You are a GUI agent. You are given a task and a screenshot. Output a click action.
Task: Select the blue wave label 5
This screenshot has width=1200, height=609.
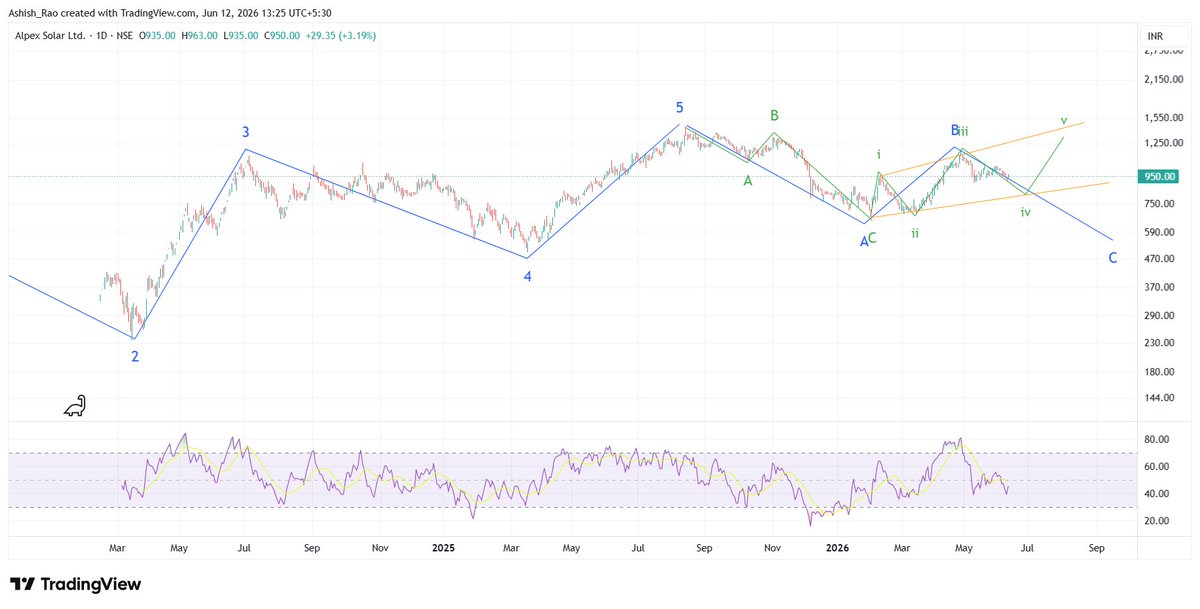click(679, 107)
